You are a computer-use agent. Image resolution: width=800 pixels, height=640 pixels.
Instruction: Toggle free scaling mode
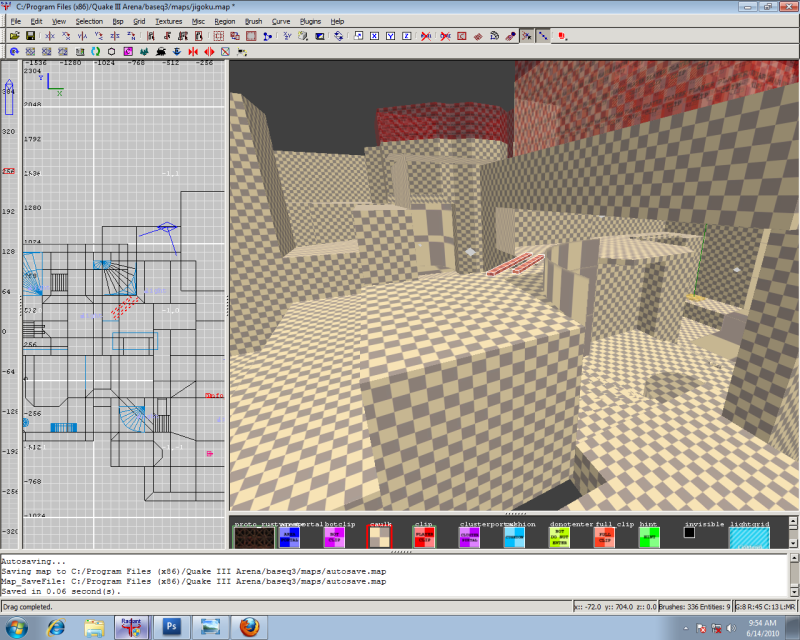358,36
